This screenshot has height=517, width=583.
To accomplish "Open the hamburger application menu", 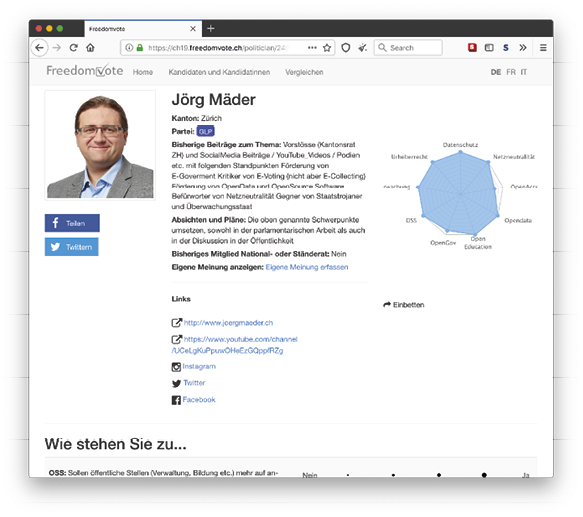I will pyautogui.click(x=543, y=48).
